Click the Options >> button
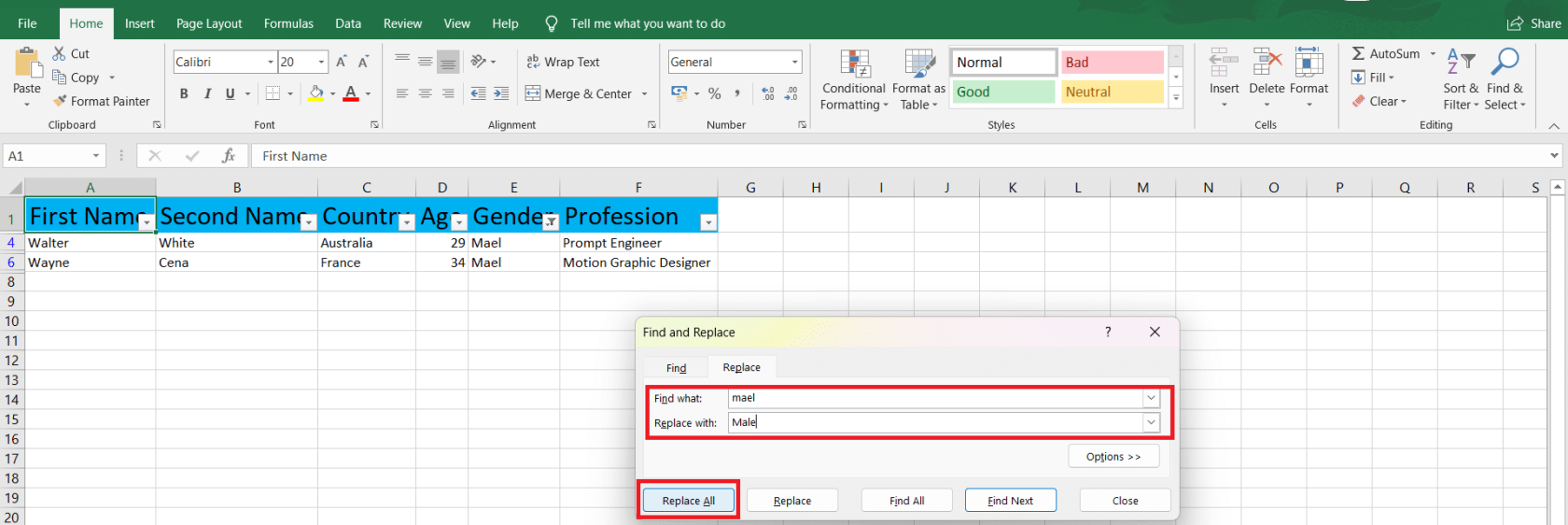Viewport: 1568px width, 525px height. pyautogui.click(x=1113, y=457)
